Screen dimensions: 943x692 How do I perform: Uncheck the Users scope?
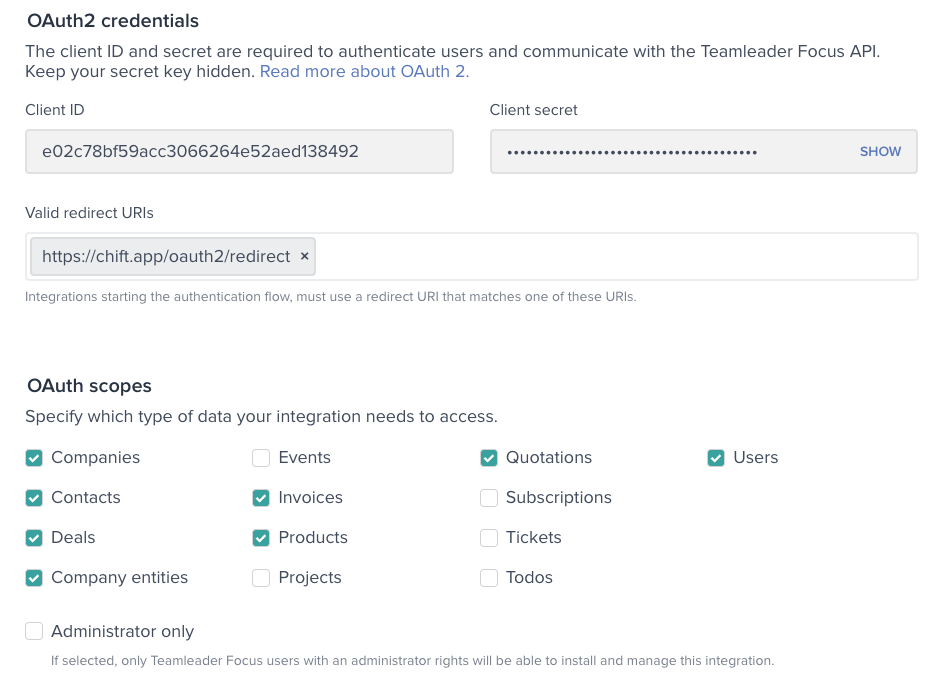pos(716,458)
